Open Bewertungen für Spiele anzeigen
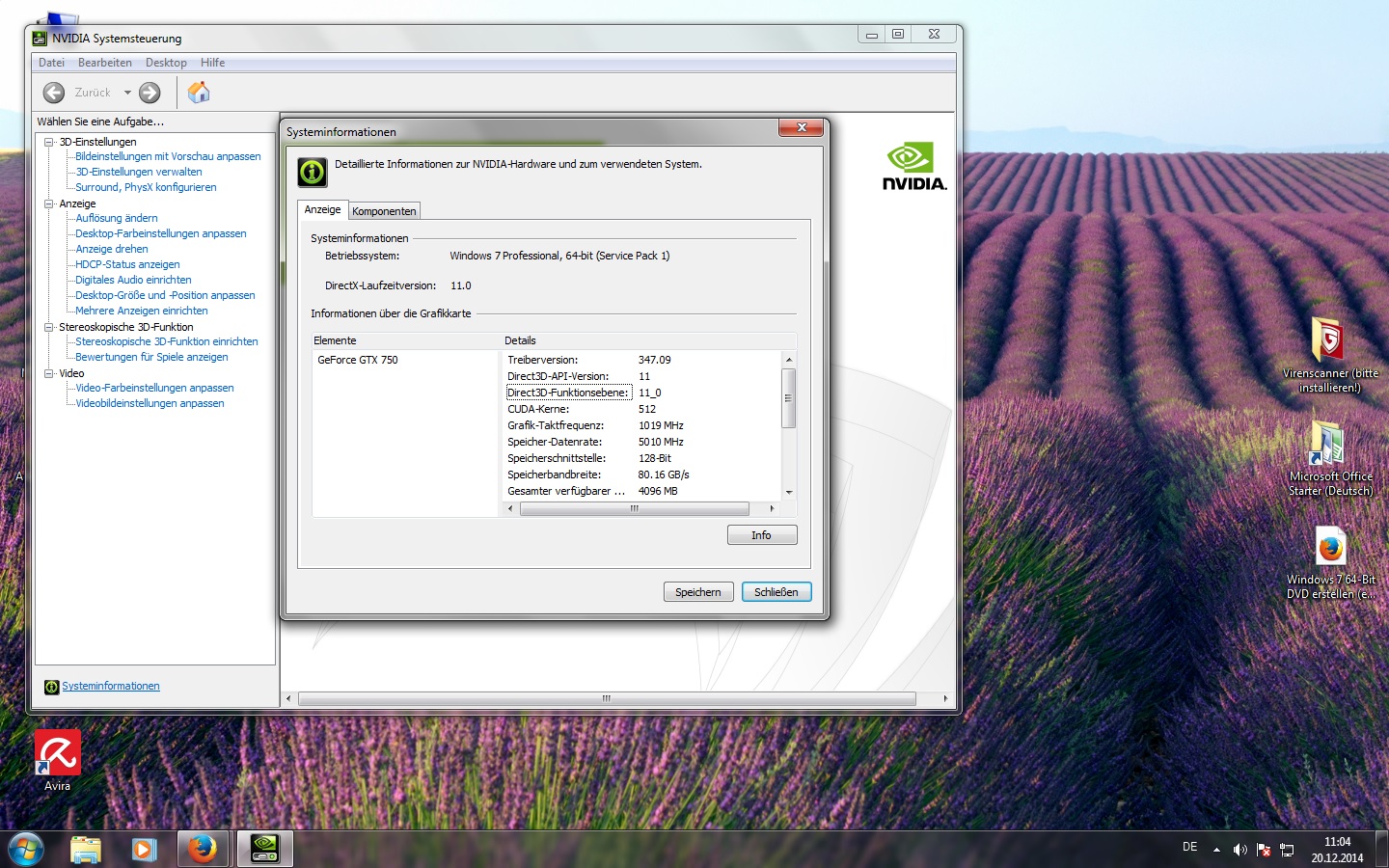 [151, 357]
